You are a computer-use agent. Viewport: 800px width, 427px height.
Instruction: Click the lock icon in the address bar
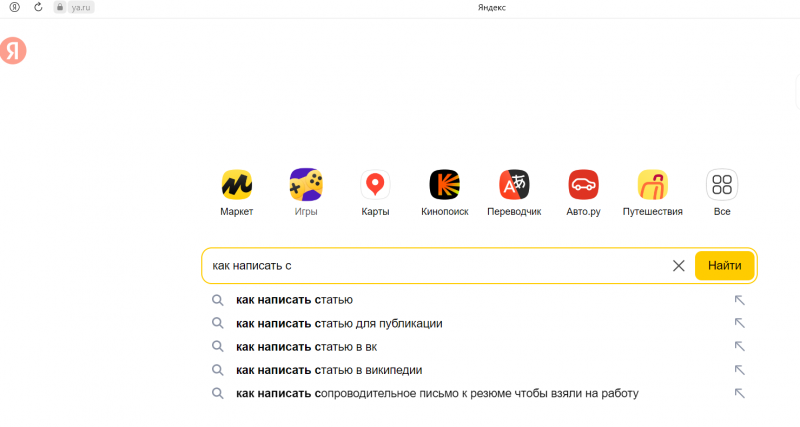tap(60, 7)
